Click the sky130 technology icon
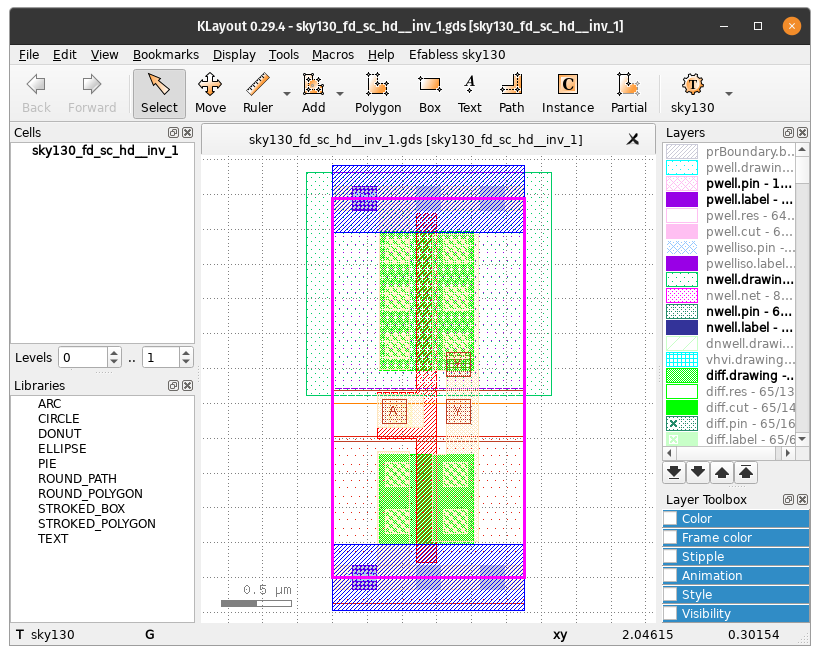This screenshot has height=655, width=820. [692, 94]
